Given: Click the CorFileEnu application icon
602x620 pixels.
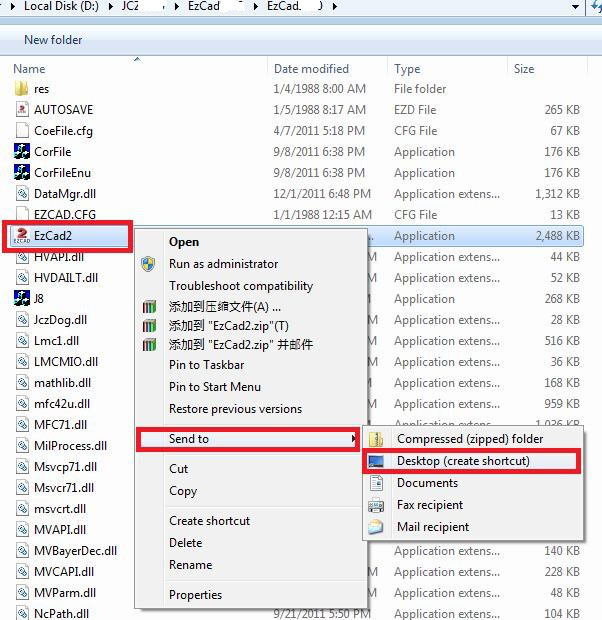Looking at the screenshot, I should [x=22, y=172].
